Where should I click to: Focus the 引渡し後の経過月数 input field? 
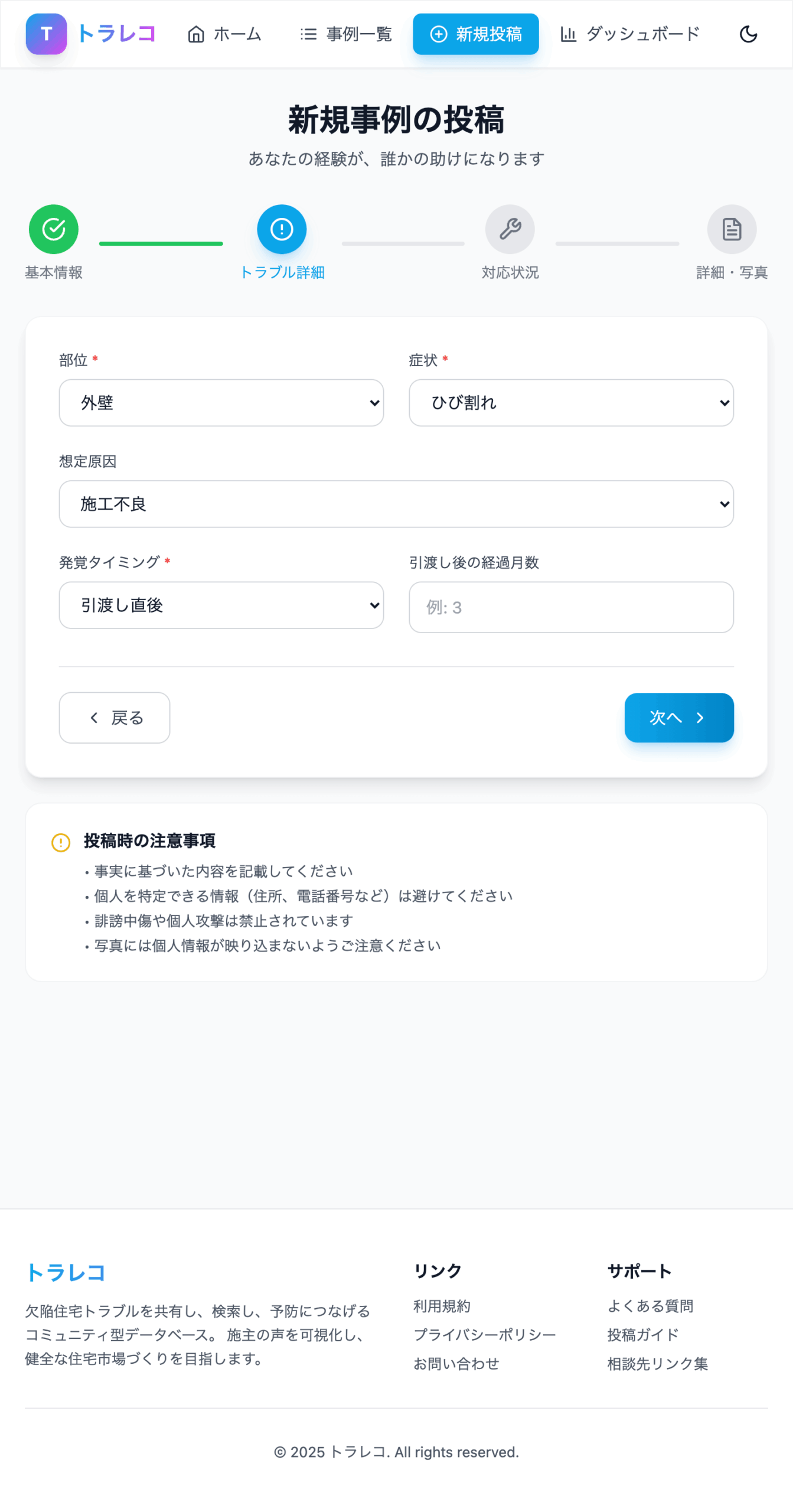click(x=571, y=607)
